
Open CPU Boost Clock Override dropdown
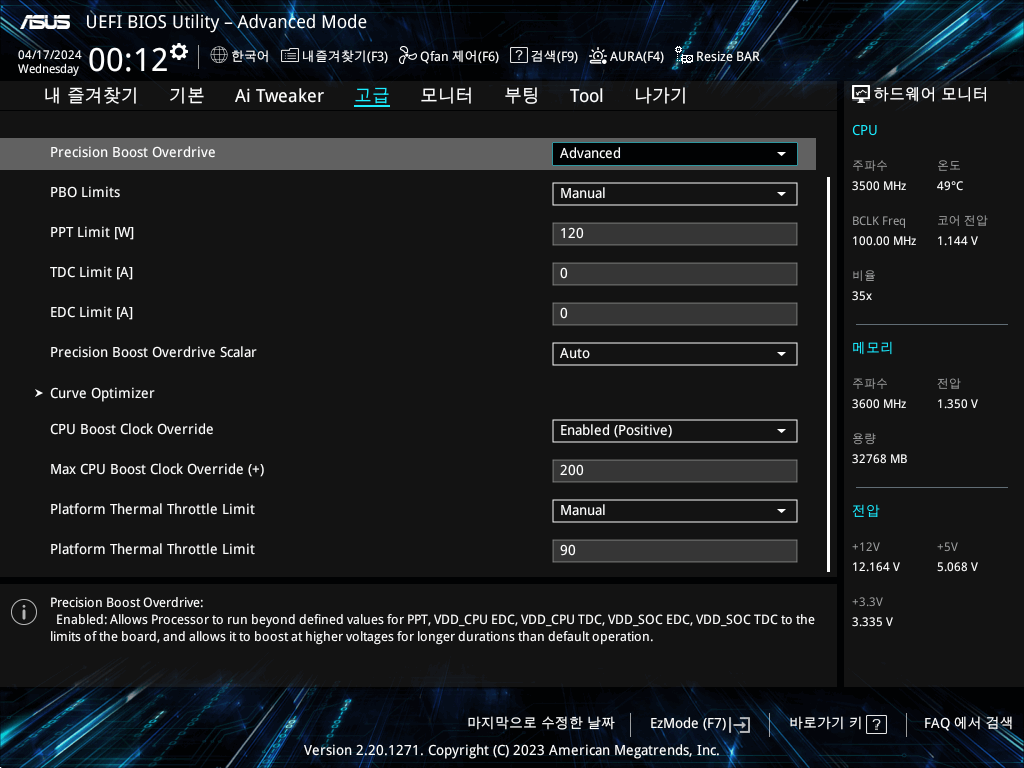pos(675,431)
